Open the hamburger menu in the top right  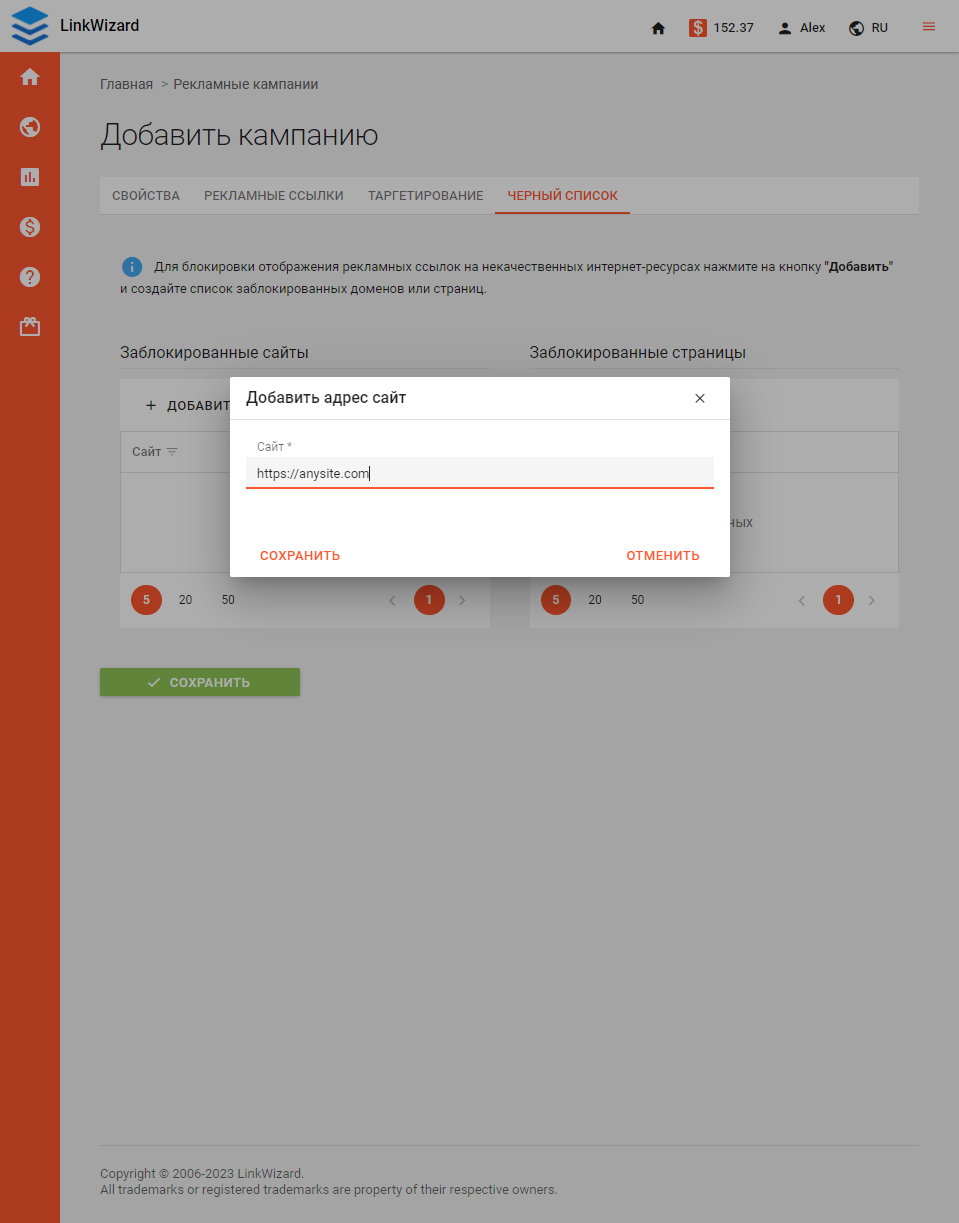tap(927, 27)
